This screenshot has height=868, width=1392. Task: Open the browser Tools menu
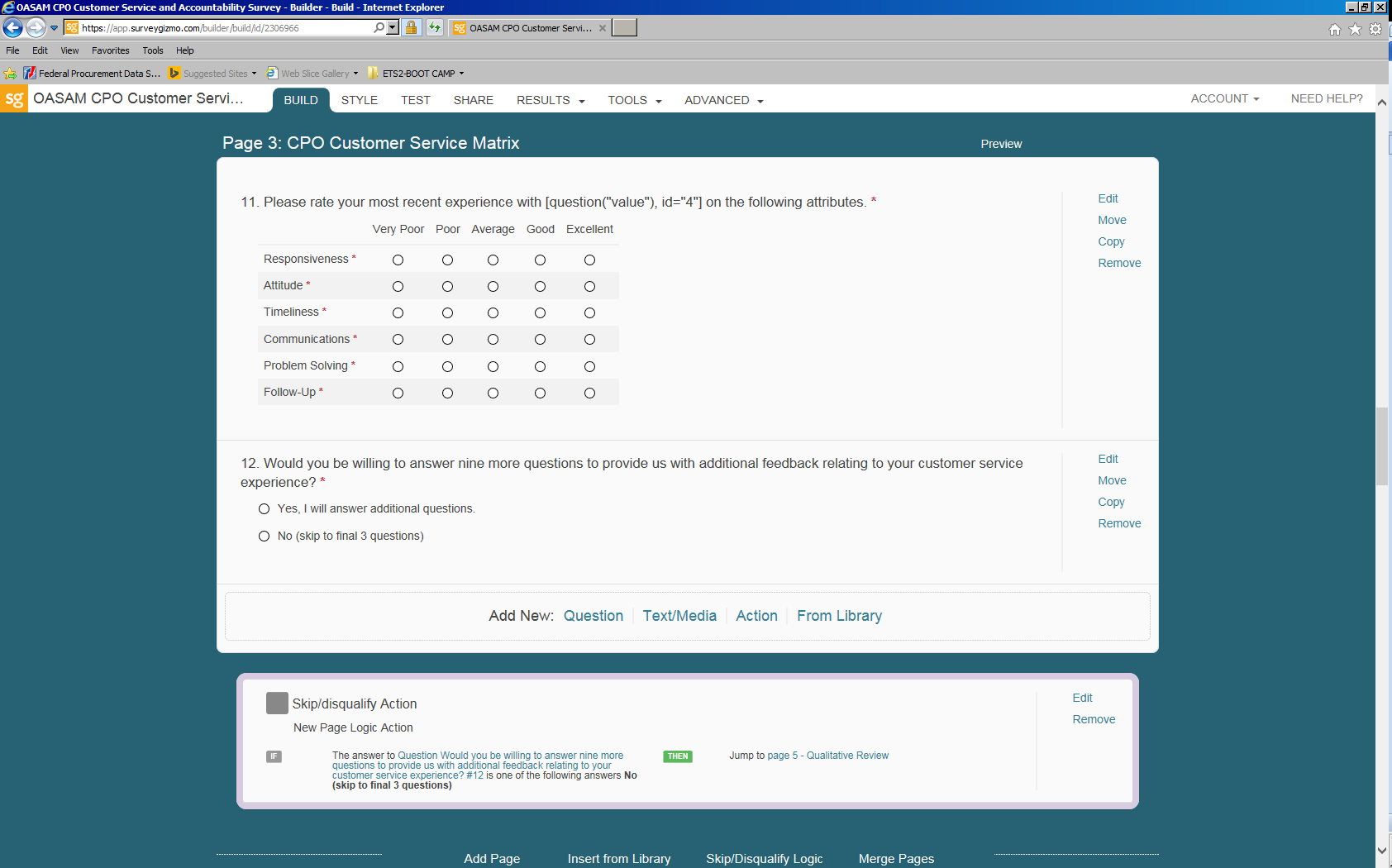(x=153, y=50)
